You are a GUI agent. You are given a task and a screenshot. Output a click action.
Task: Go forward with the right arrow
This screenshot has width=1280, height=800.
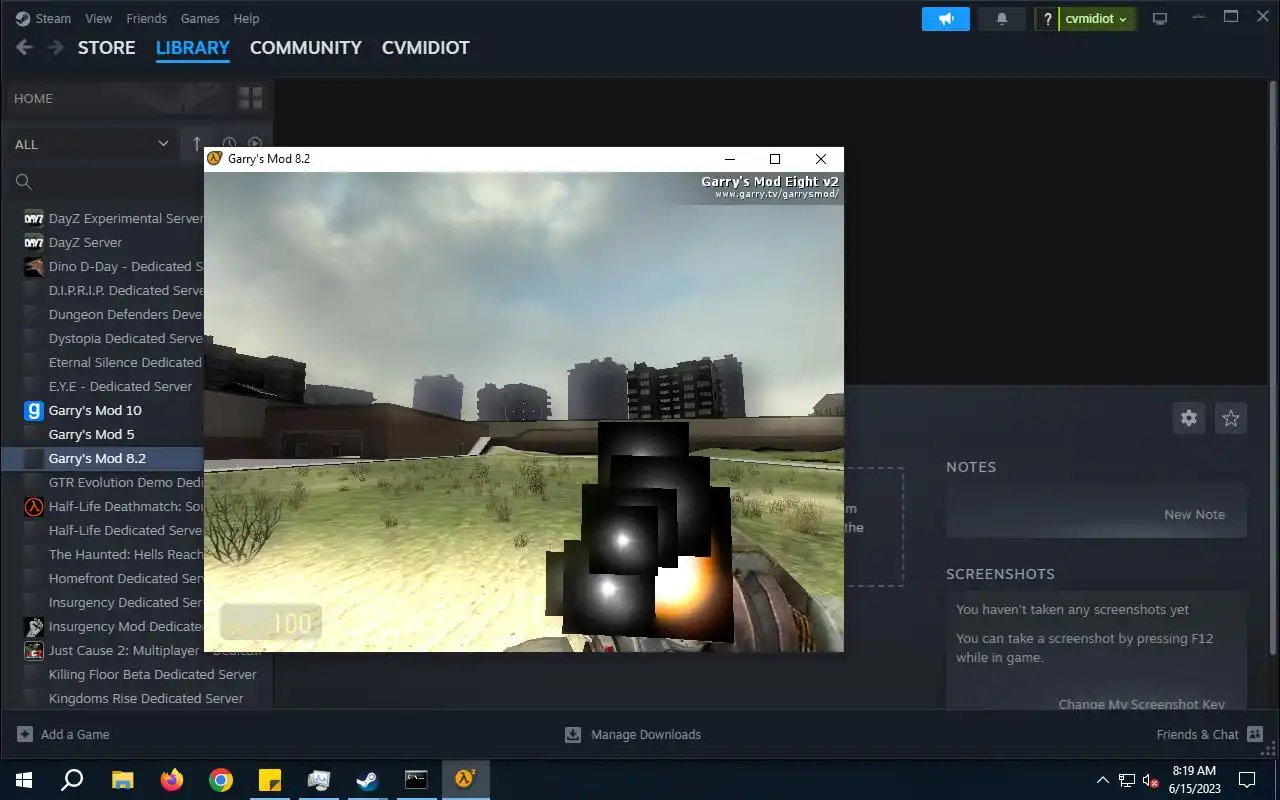(x=55, y=47)
